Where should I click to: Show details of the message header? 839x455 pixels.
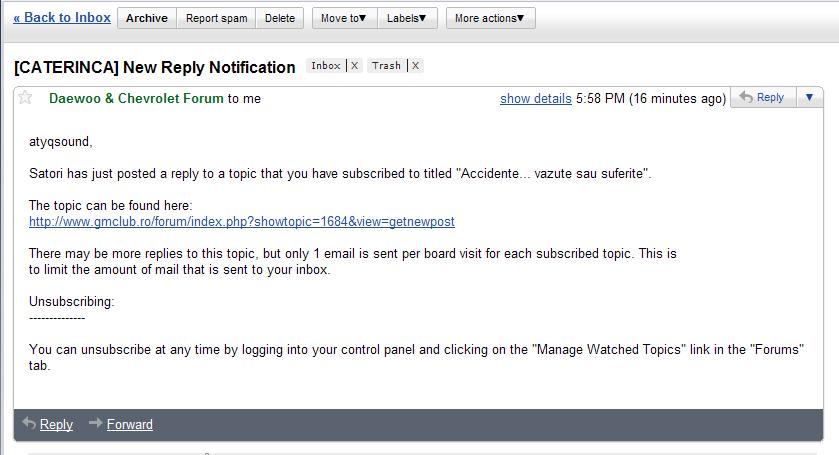point(536,98)
